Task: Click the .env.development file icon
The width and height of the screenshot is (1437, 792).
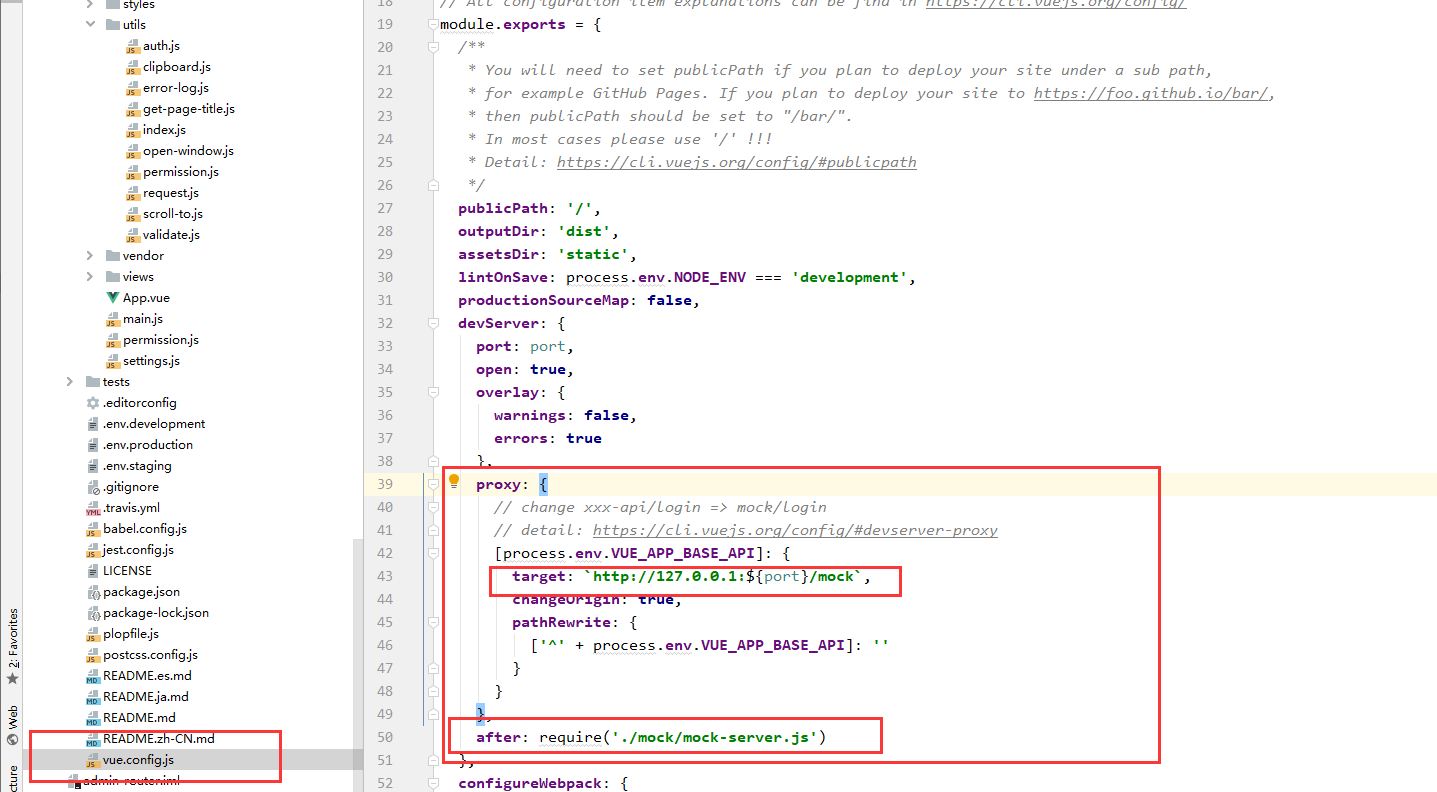Action: (x=93, y=424)
